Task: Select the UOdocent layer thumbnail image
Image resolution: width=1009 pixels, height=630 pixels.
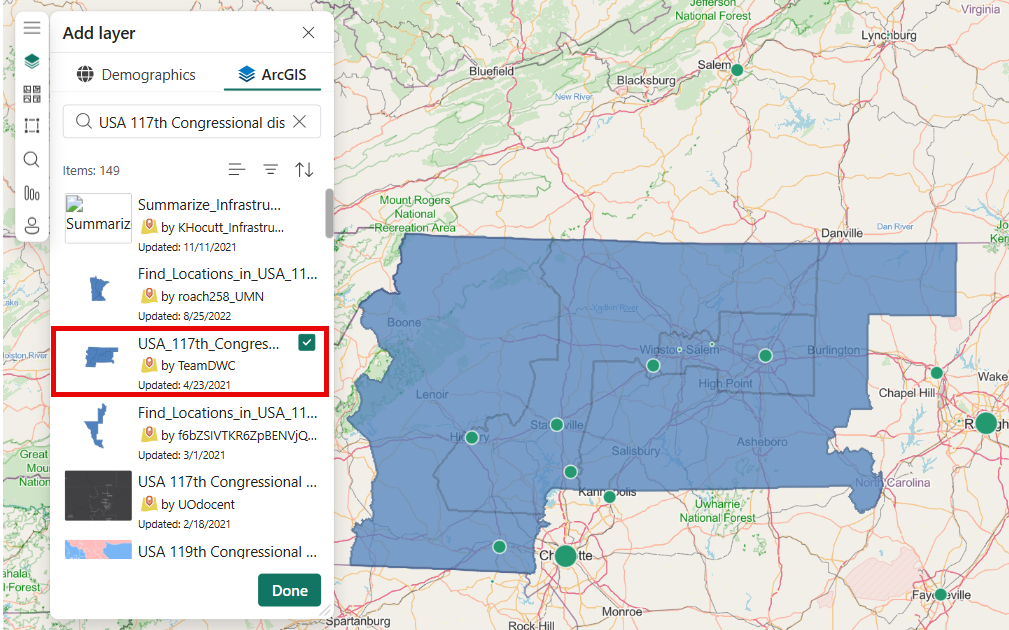Action: click(97, 496)
